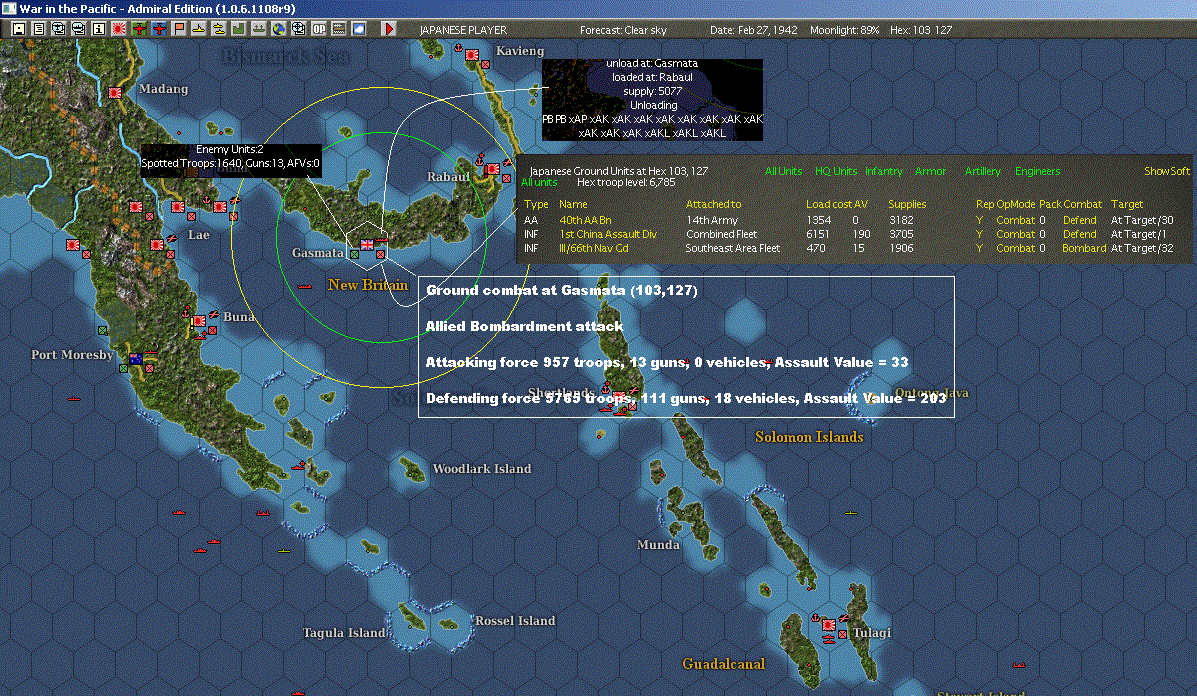Click the orange flag toolbar icon

click(179, 29)
